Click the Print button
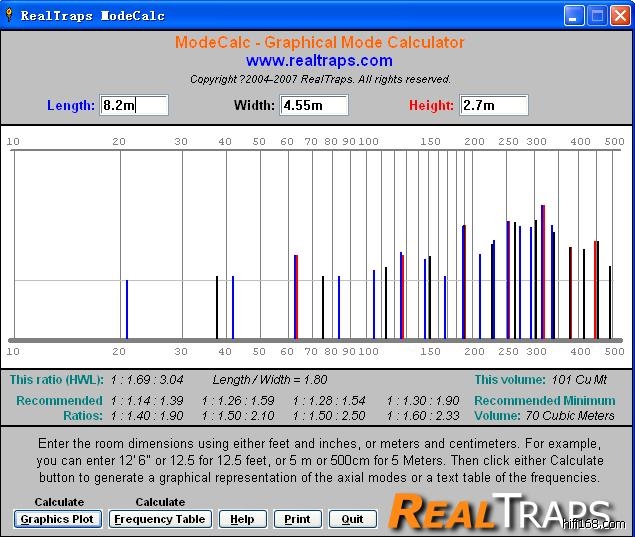The width and height of the screenshot is (635, 537). coord(297,519)
